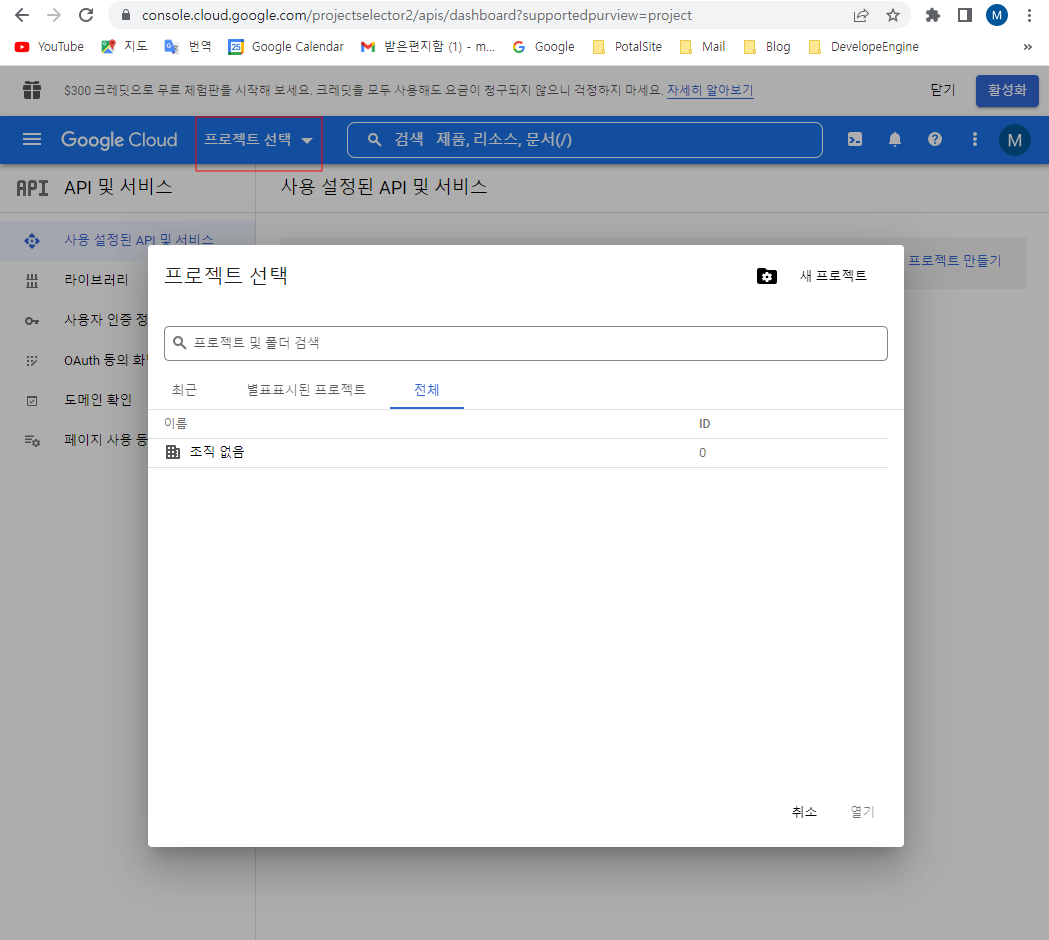Focus the 프로젝트 및 폴더 검색 field
Viewport: 1049px width, 940px height.
pos(526,343)
